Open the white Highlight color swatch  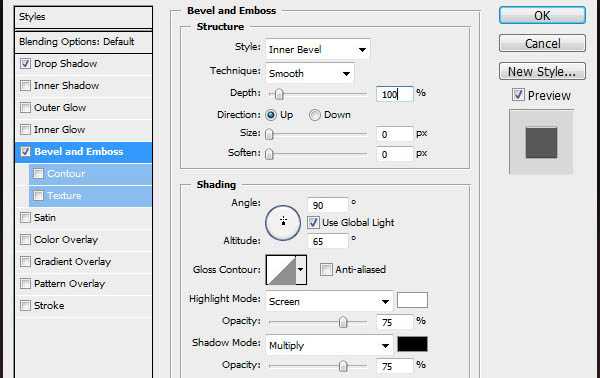tap(412, 300)
